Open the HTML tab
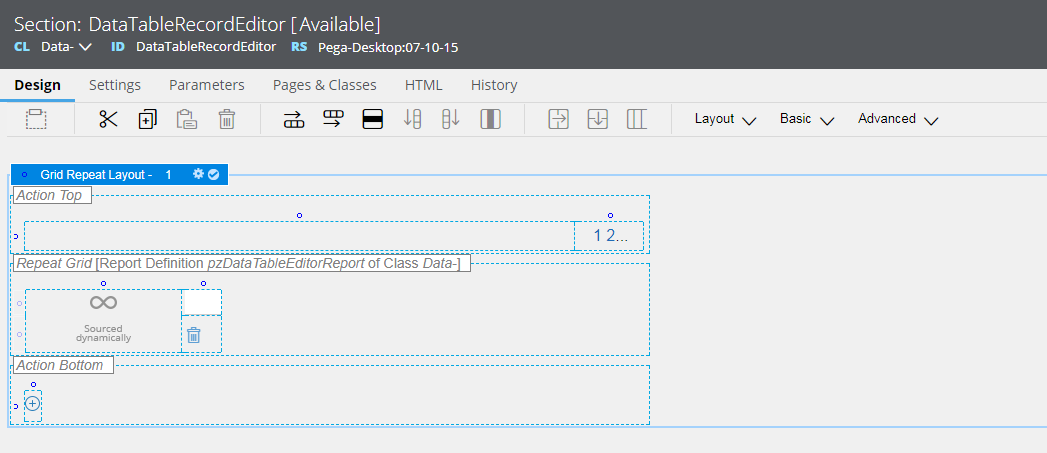The width and height of the screenshot is (1047, 453). (x=423, y=85)
